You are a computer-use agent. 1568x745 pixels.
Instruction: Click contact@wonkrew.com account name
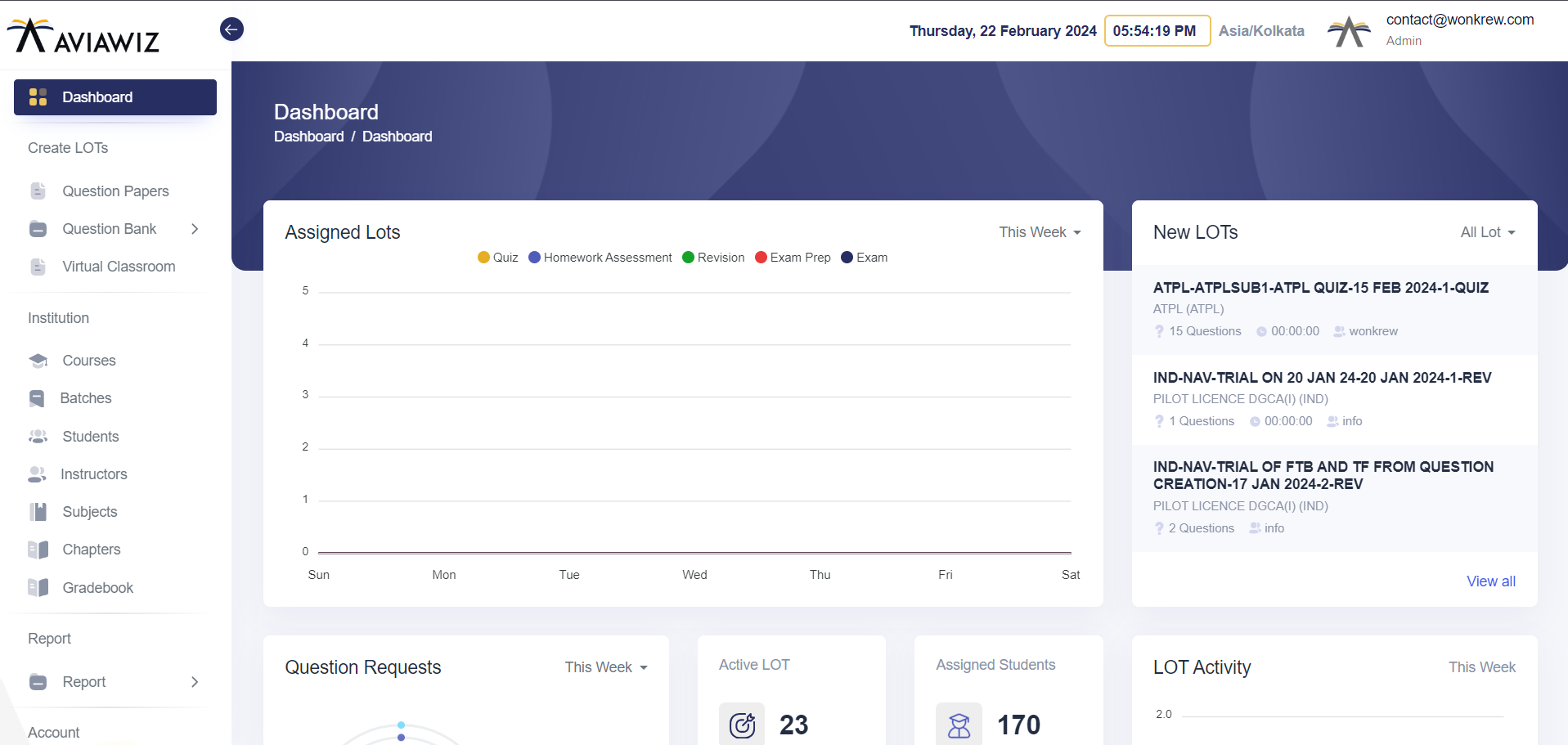point(1460,20)
